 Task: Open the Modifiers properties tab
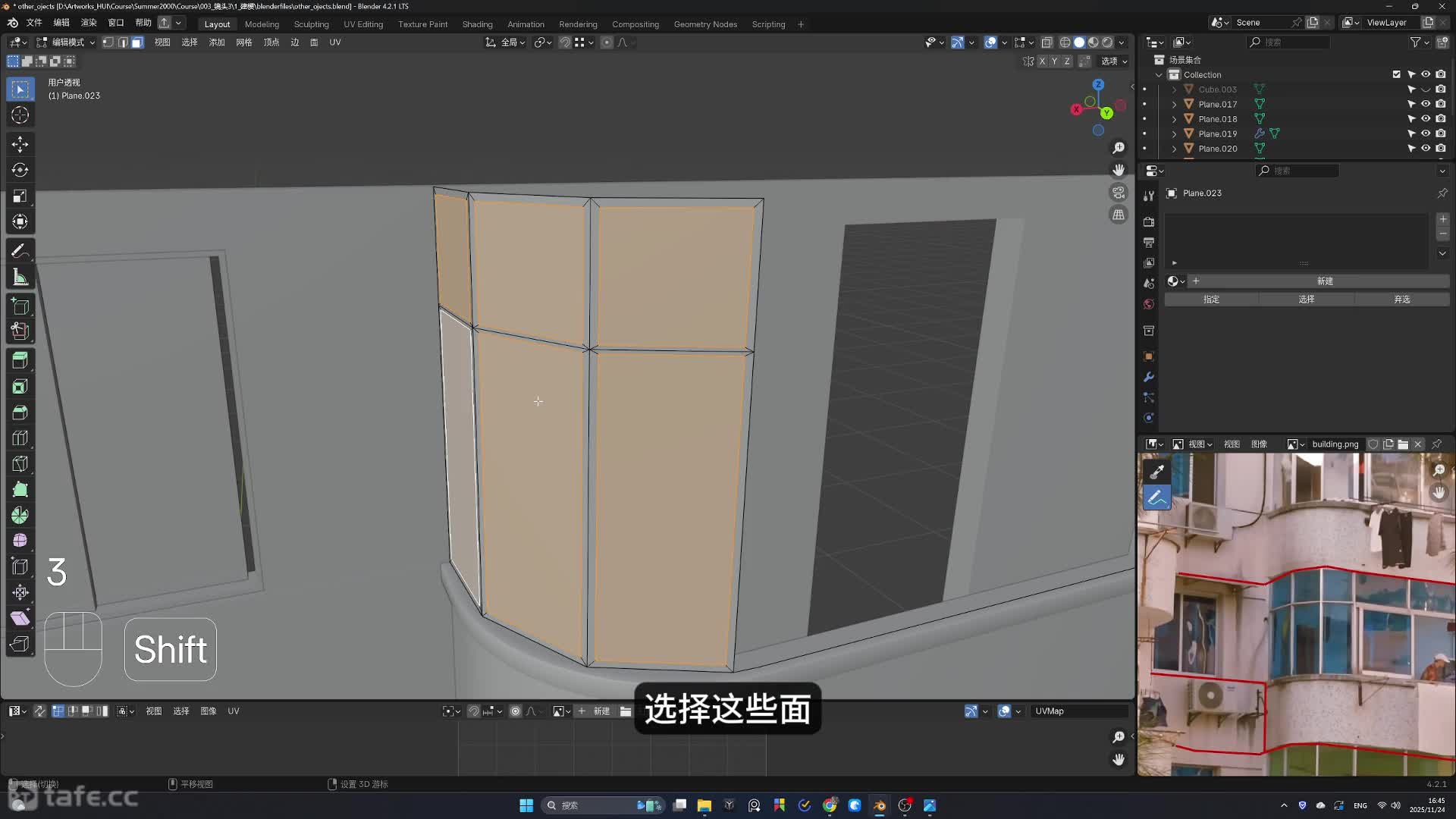point(1149,377)
